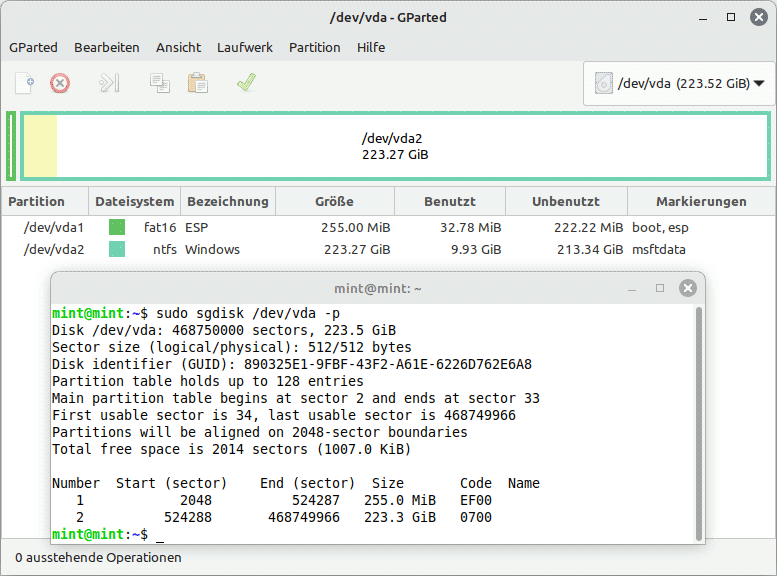
Task: Click the Markierungen column header
Action: 701,201
